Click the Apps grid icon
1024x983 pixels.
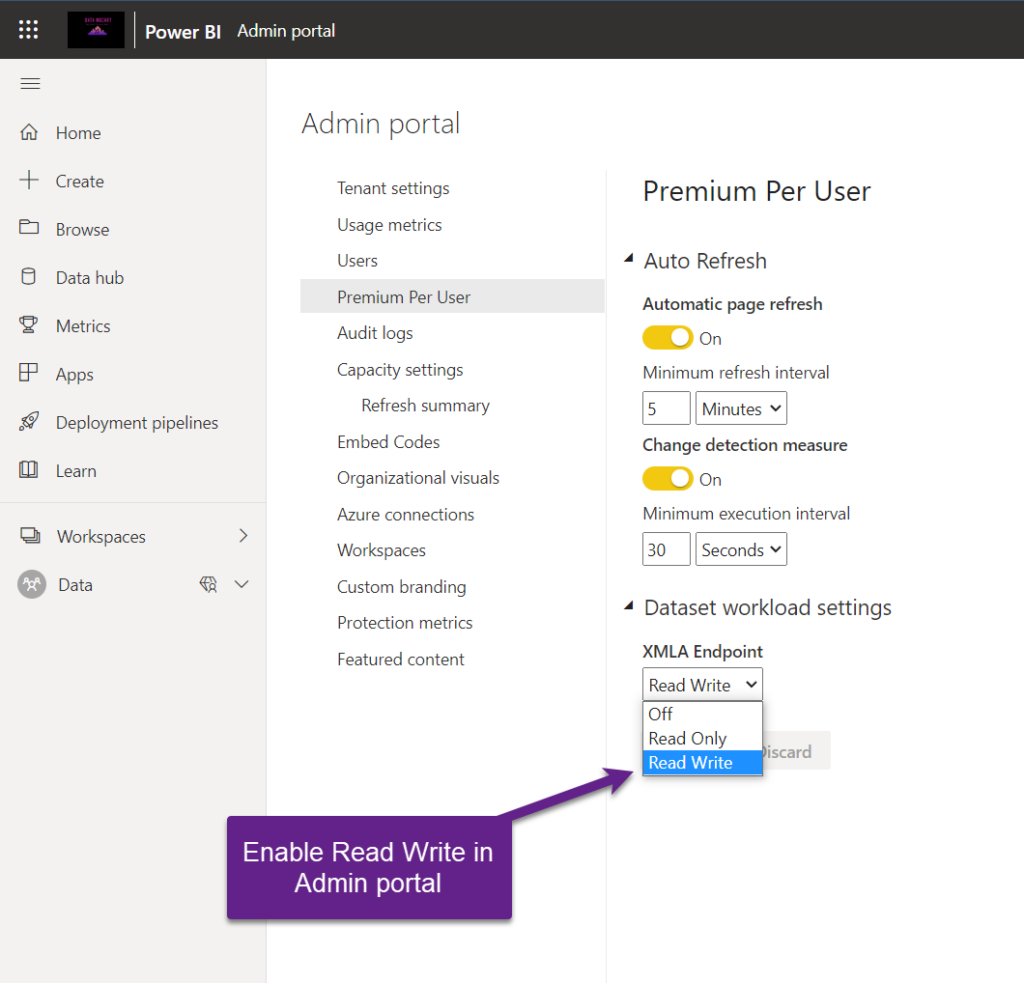click(29, 373)
